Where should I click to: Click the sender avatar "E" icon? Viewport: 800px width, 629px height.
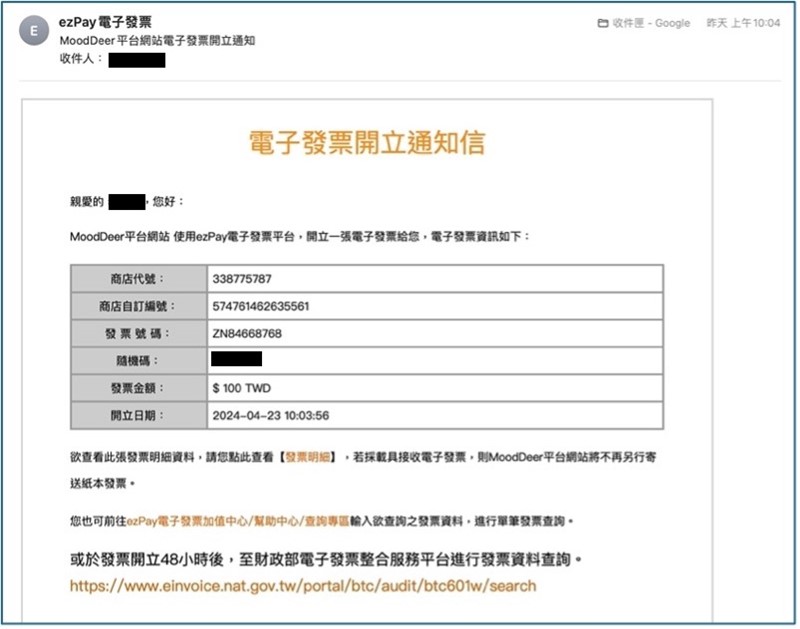coord(35,31)
